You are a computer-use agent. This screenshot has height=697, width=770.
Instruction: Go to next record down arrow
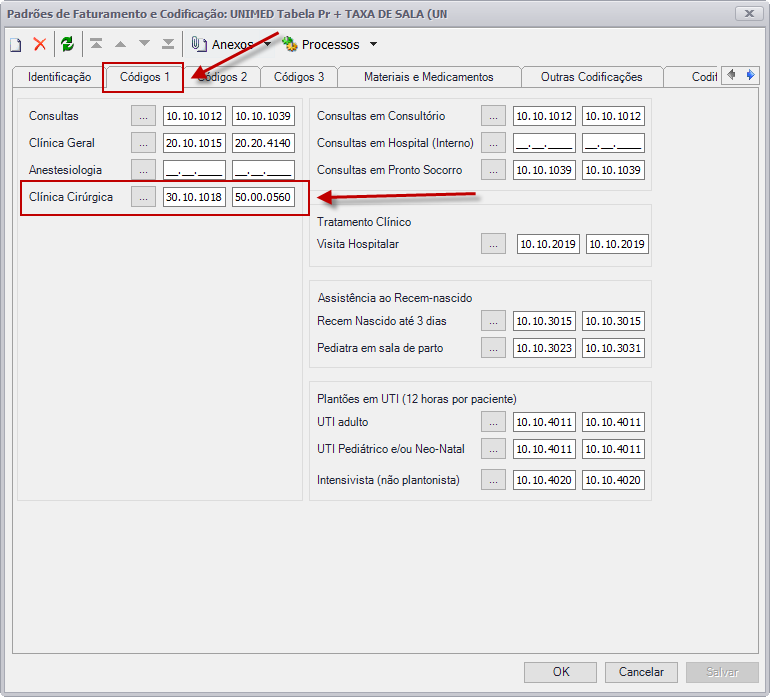coord(144,44)
